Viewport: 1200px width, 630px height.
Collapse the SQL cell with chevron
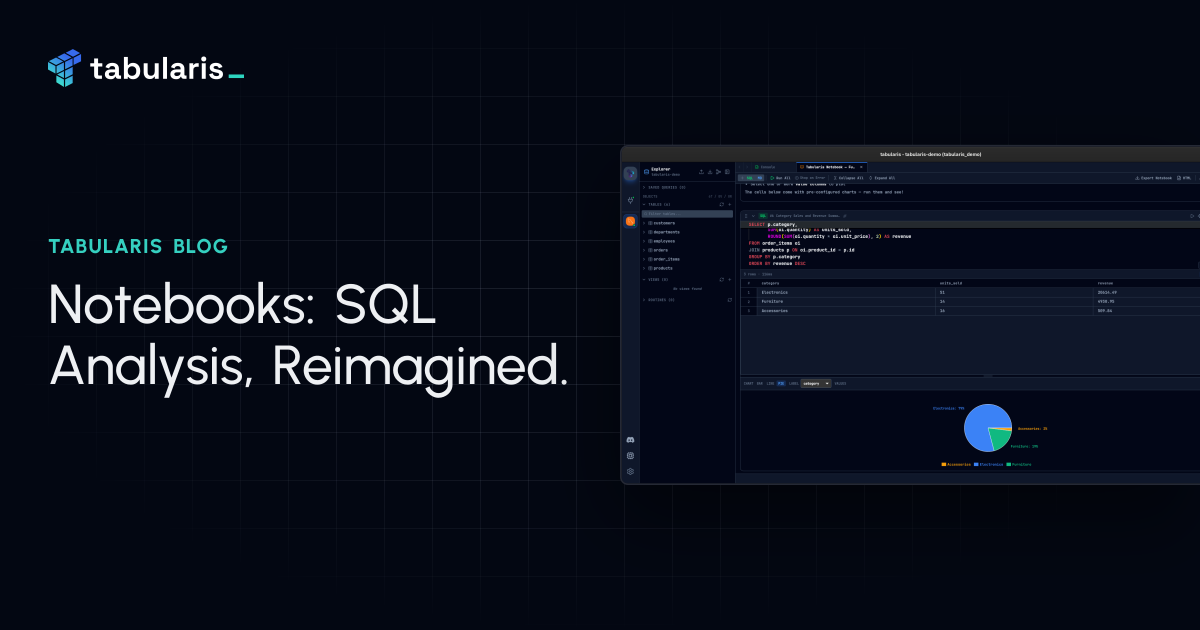pyautogui.click(x=753, y=216)
